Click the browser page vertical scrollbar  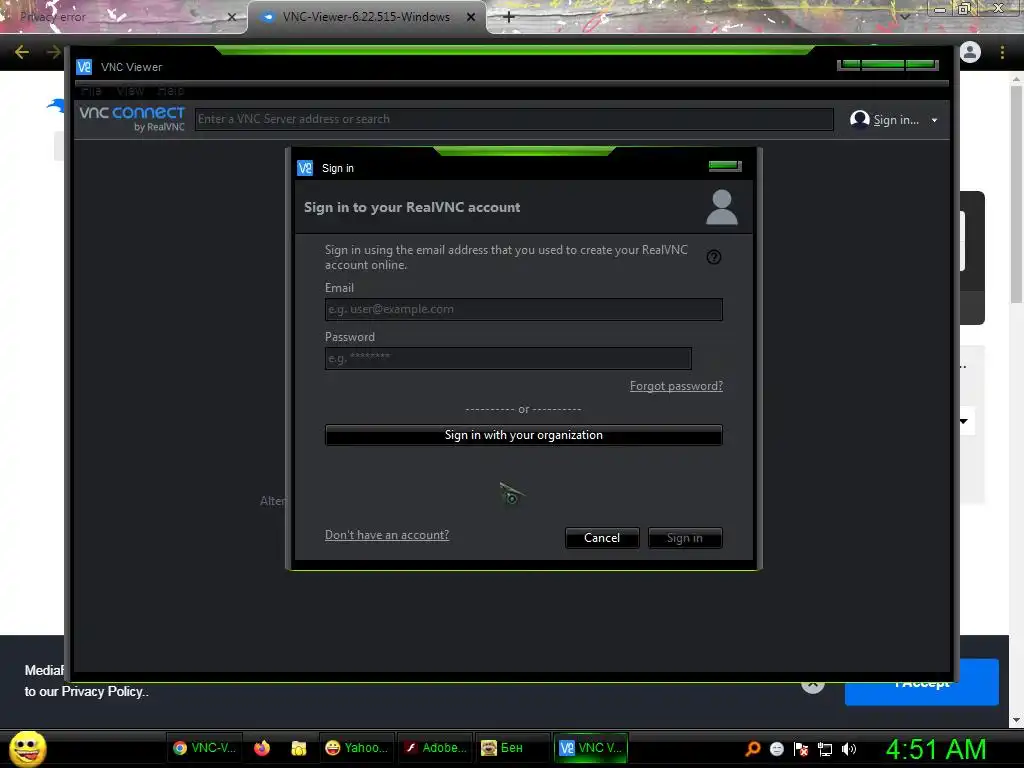click(1016, 196)
